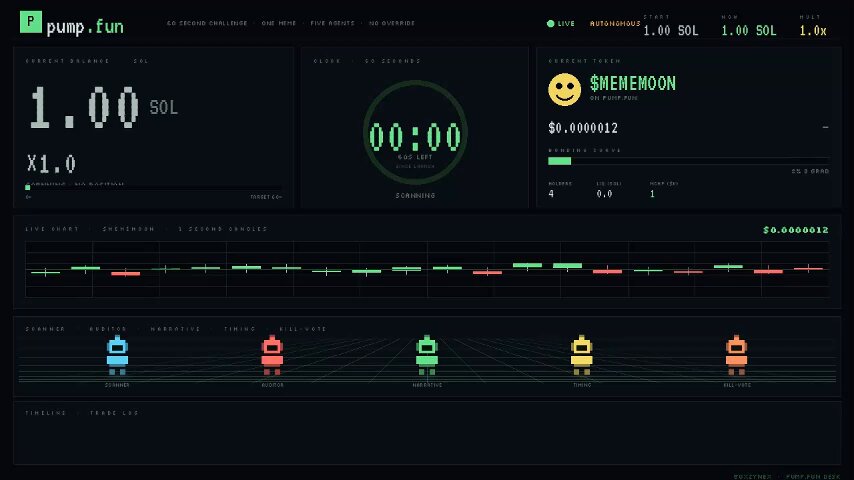The width and height of the screenshot is (854, 480).
Task: Click the NOW 1.00 SOL value
Action: coord(749,31)
